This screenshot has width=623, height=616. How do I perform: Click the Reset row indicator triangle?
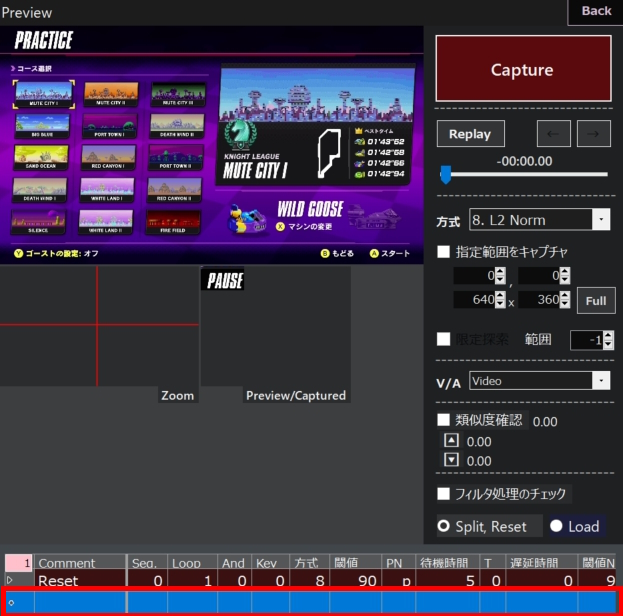pyautogui.click(x=10, y=580)
